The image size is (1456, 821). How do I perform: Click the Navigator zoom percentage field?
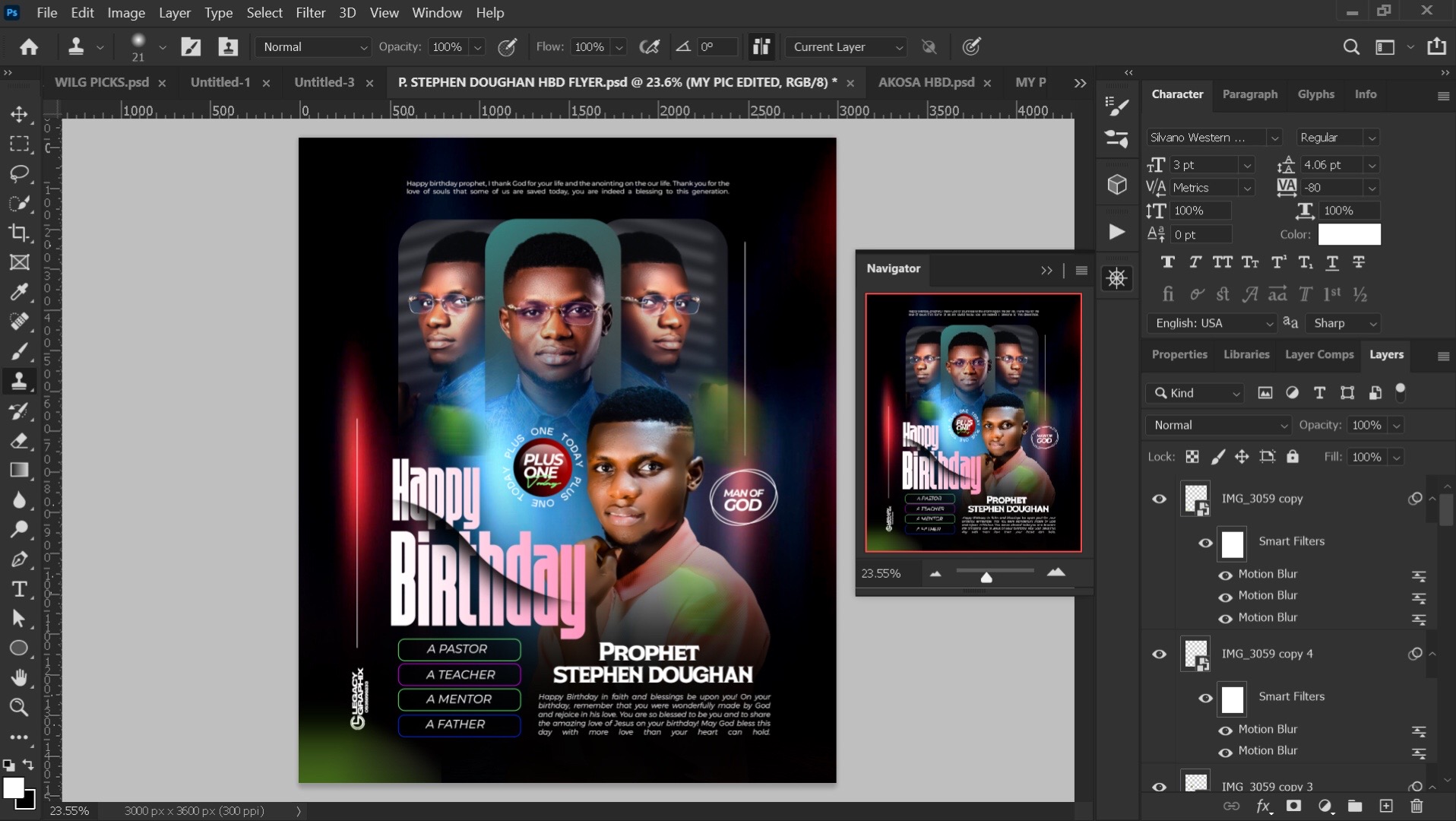click(882, 574)
